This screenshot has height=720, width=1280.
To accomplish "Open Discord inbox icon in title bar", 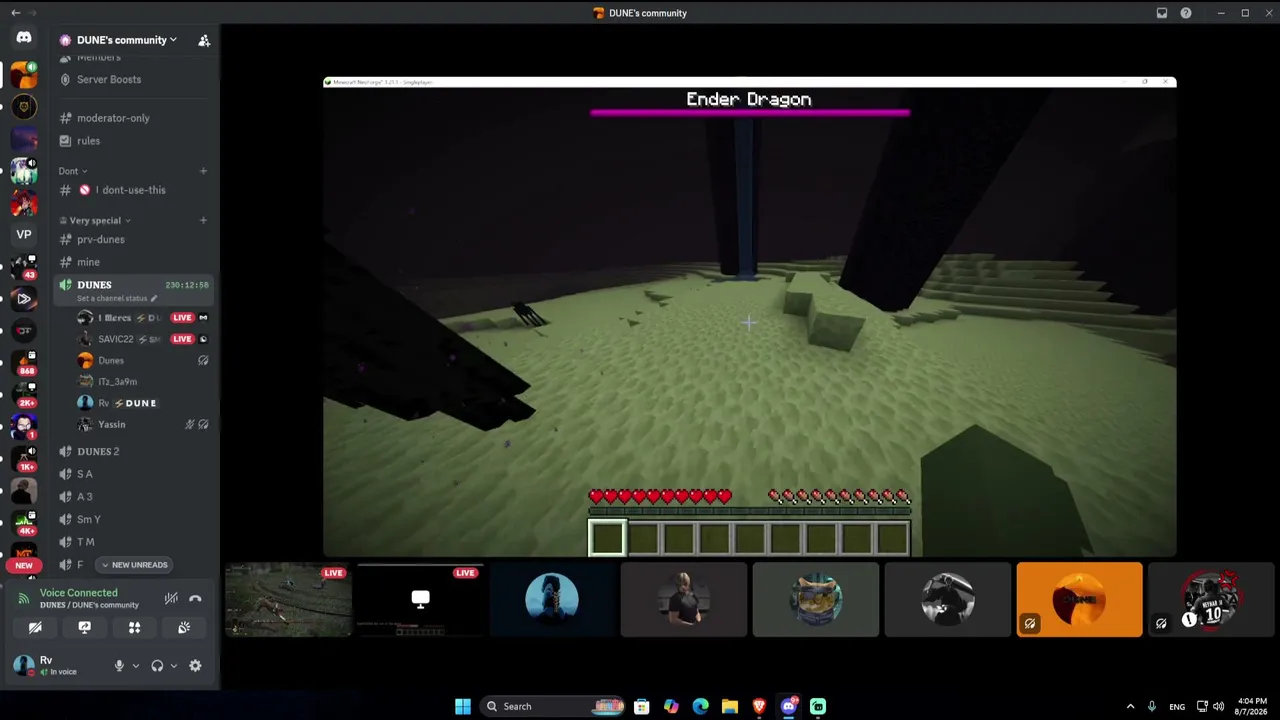I will (x=1162, y=13).
